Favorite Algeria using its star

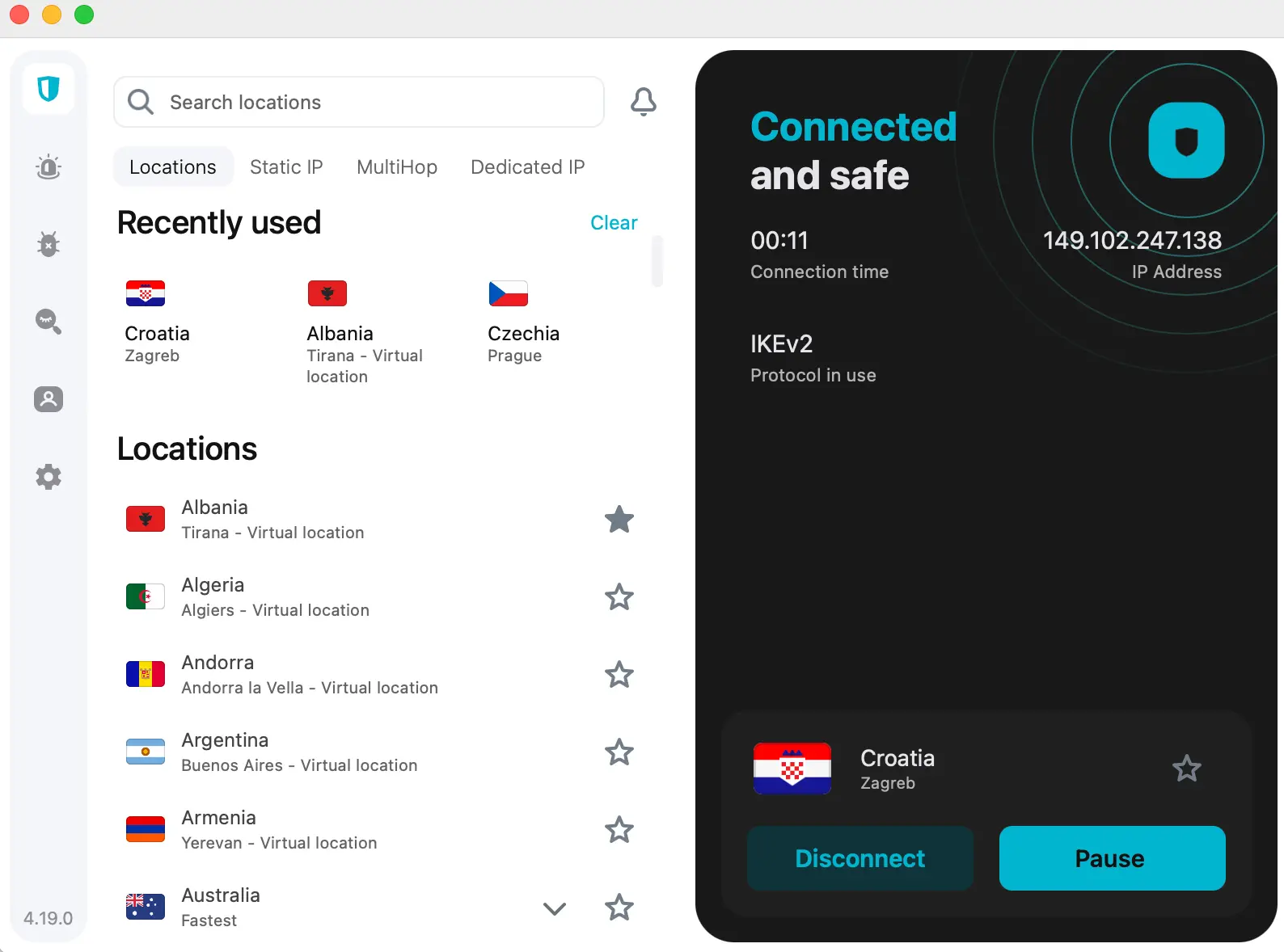pyautogui.click(x=619, y=597)
